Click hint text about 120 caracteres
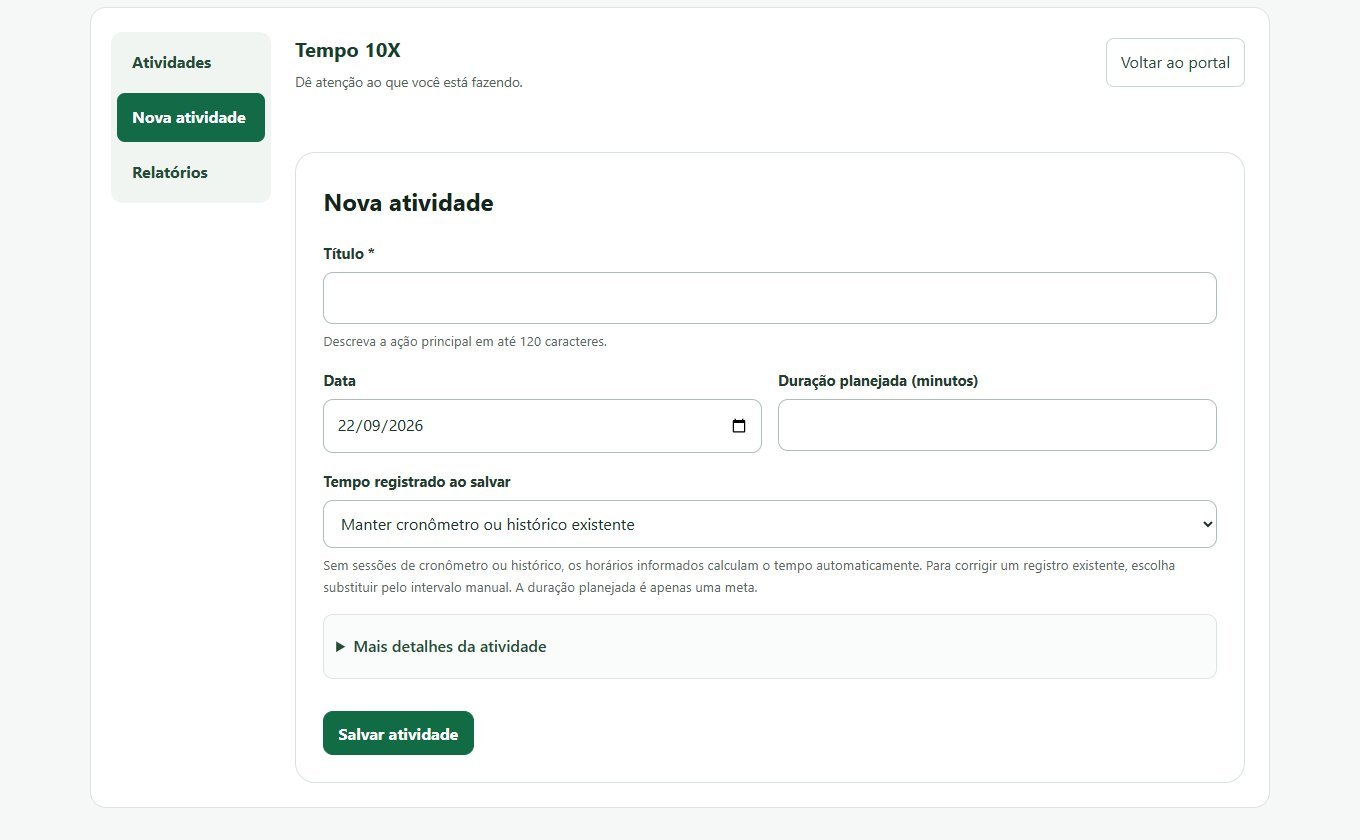 [465, 342]
